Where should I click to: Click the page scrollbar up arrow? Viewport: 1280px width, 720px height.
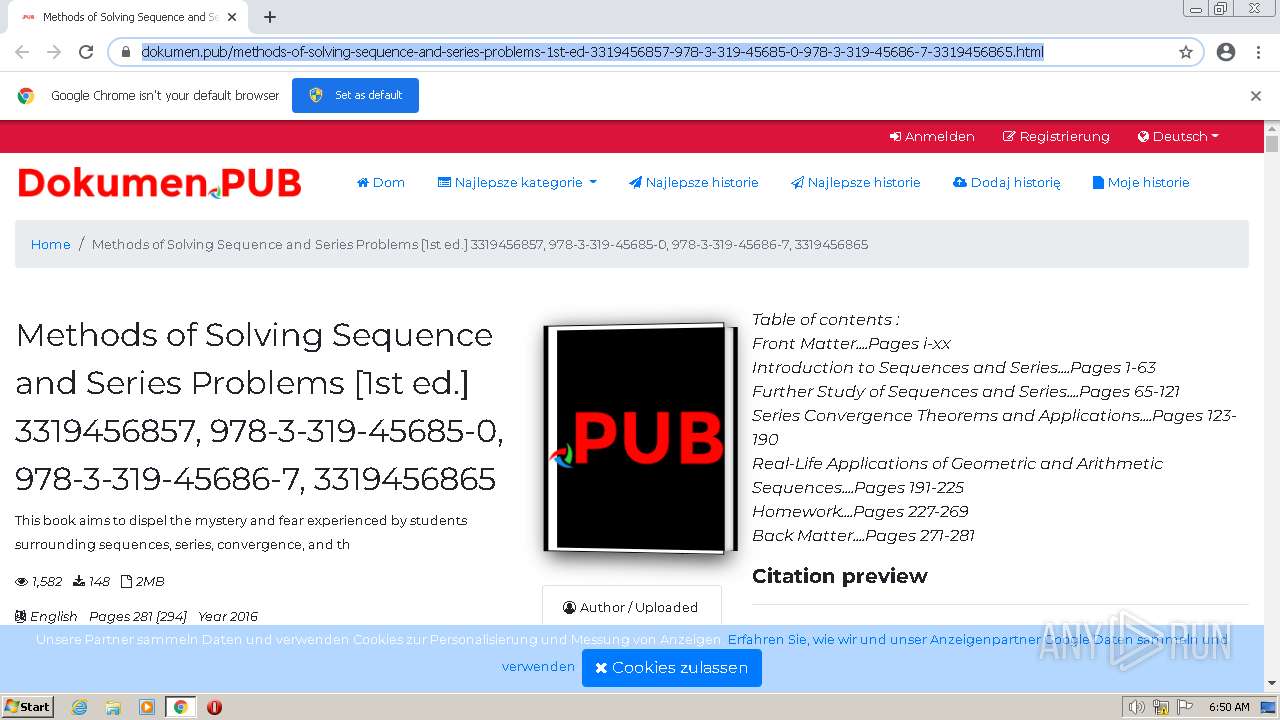click(1272, 128)
